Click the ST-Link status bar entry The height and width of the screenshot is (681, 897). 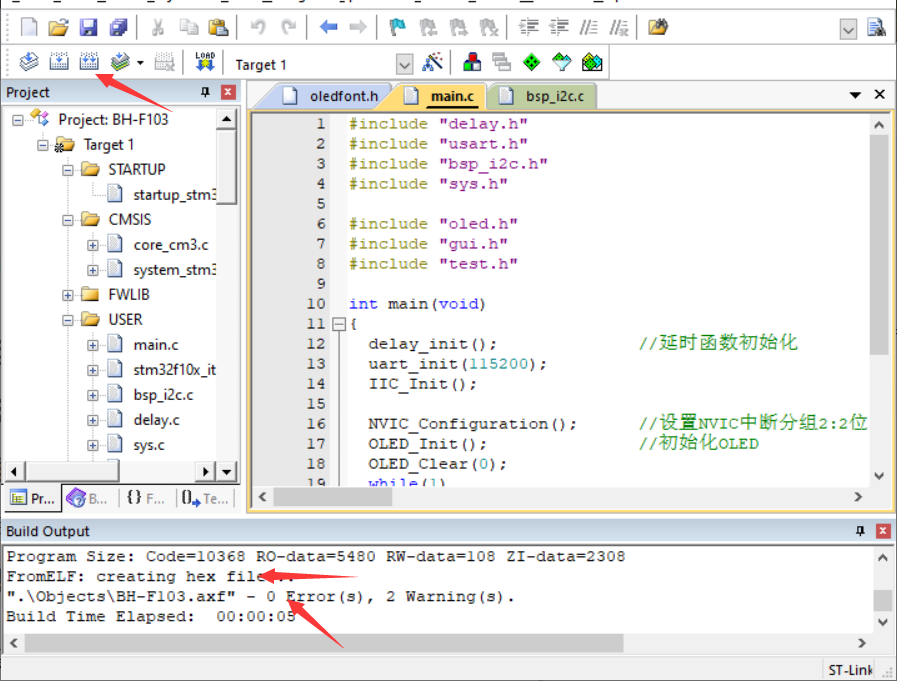coord(850,670)
